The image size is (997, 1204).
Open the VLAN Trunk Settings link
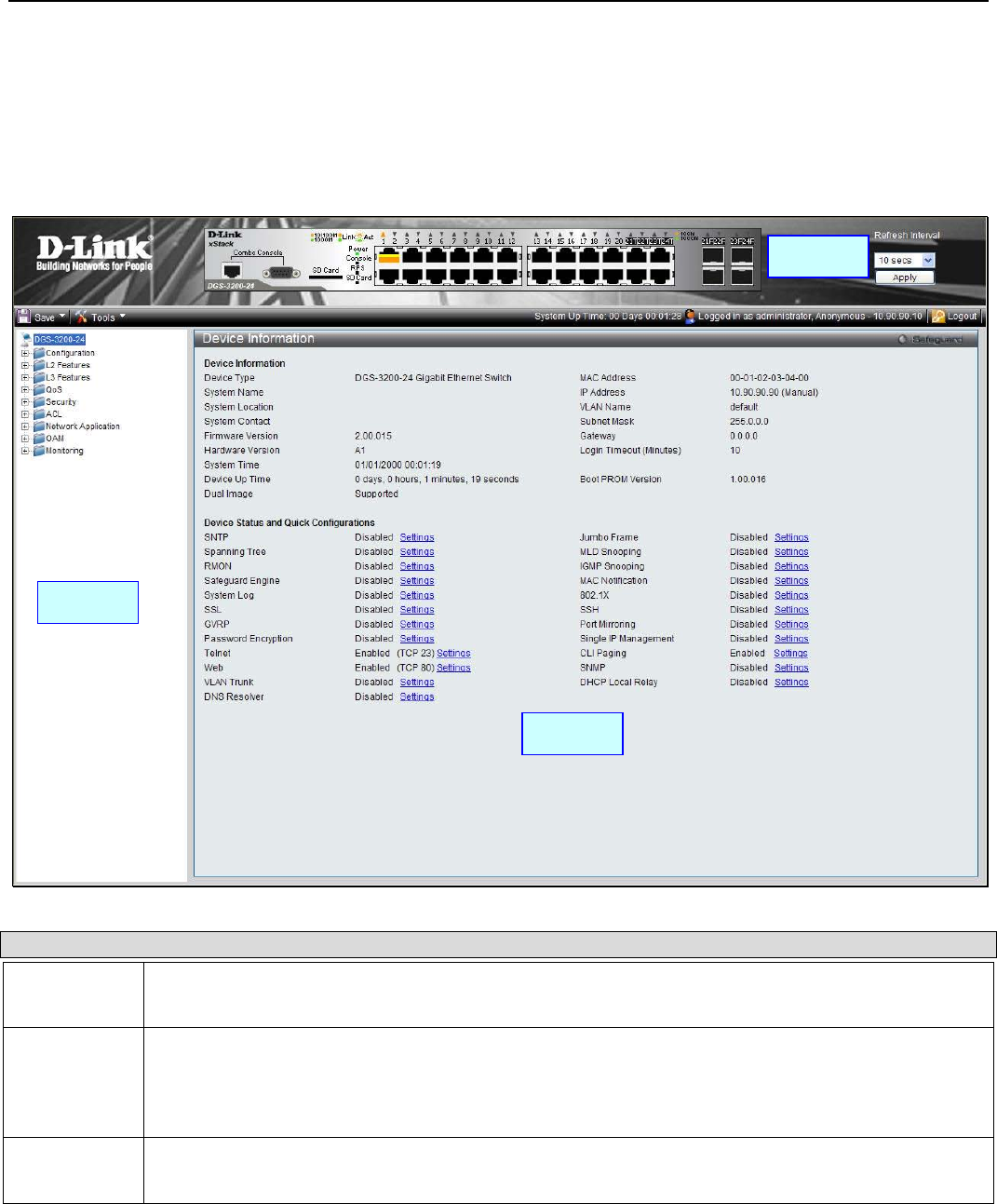(417, 683)
